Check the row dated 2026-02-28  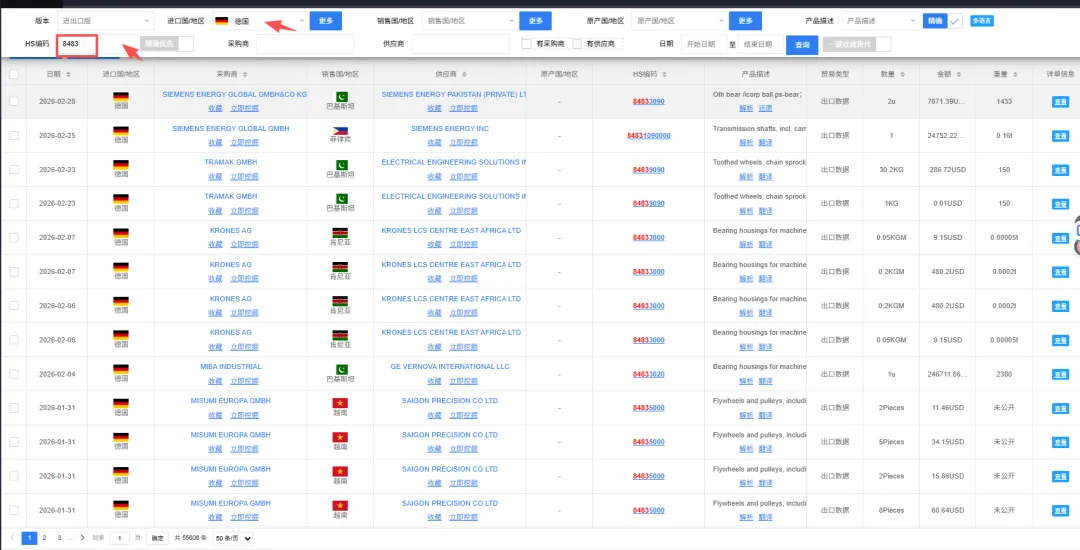tap(14, 102)
